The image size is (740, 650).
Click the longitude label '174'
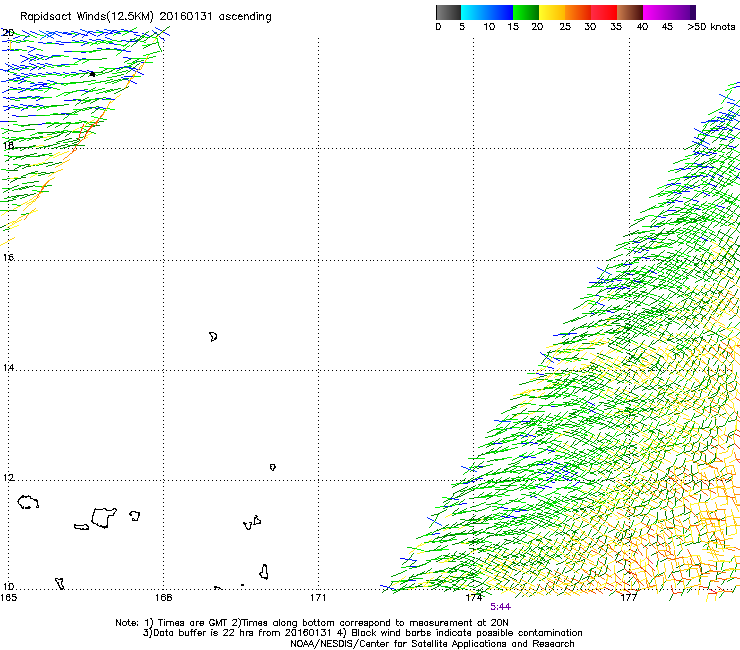(x=473, y=598)
